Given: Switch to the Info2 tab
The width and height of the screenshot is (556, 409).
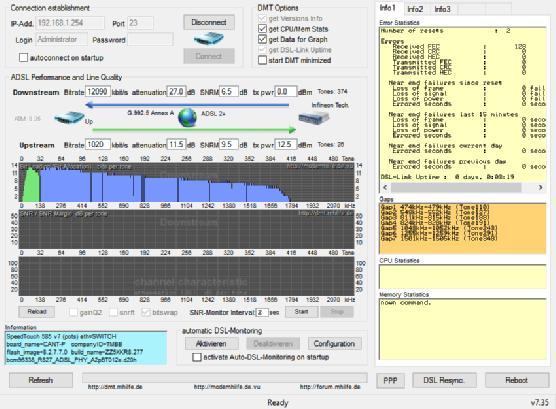Looking at the screenshot, I should pos(415,9).
